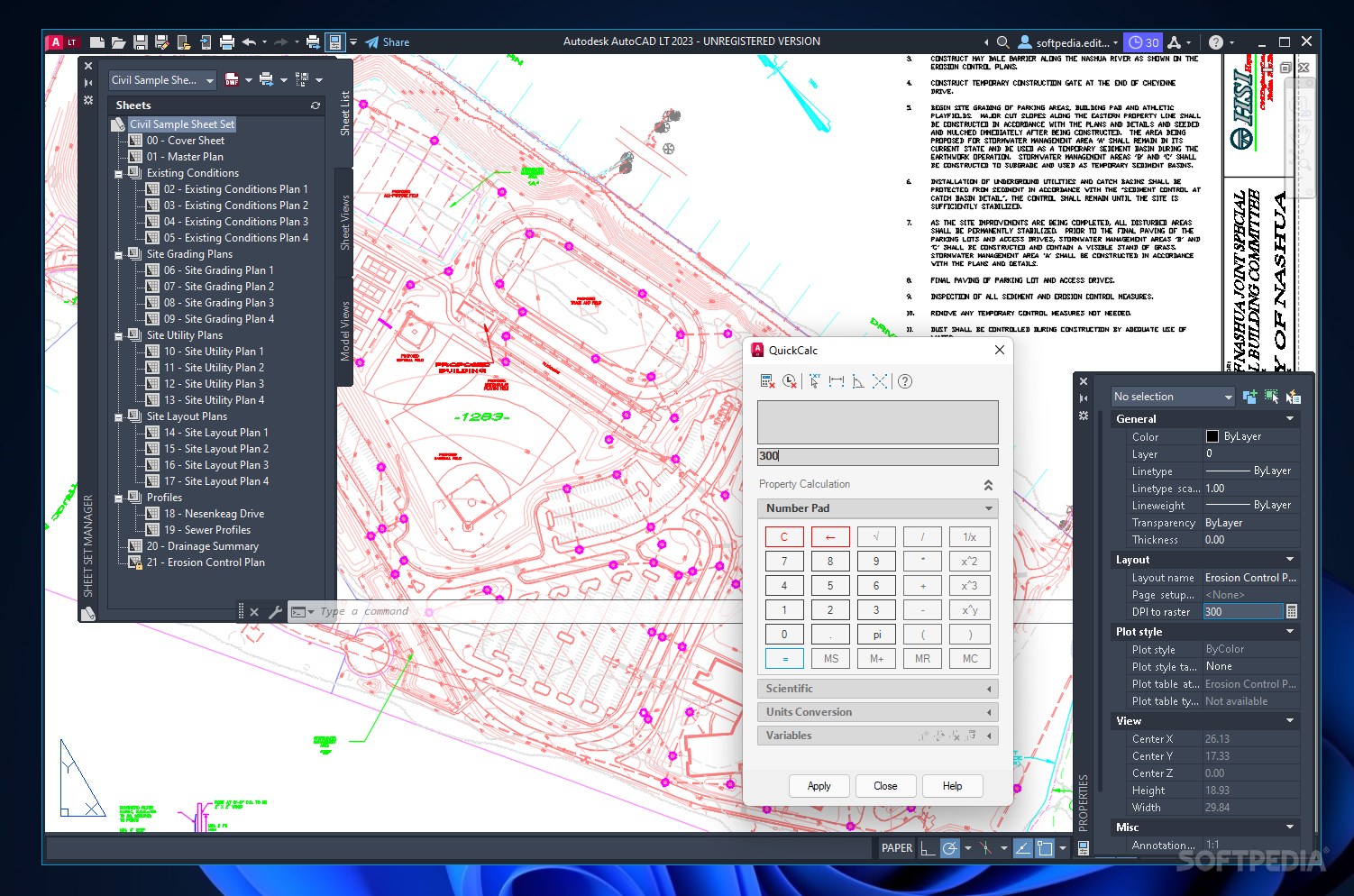The height and width of the screenshot is (896, 1354).
Task: Click the New drawing icon in the top toolbar
Action: tap(97, 41)
